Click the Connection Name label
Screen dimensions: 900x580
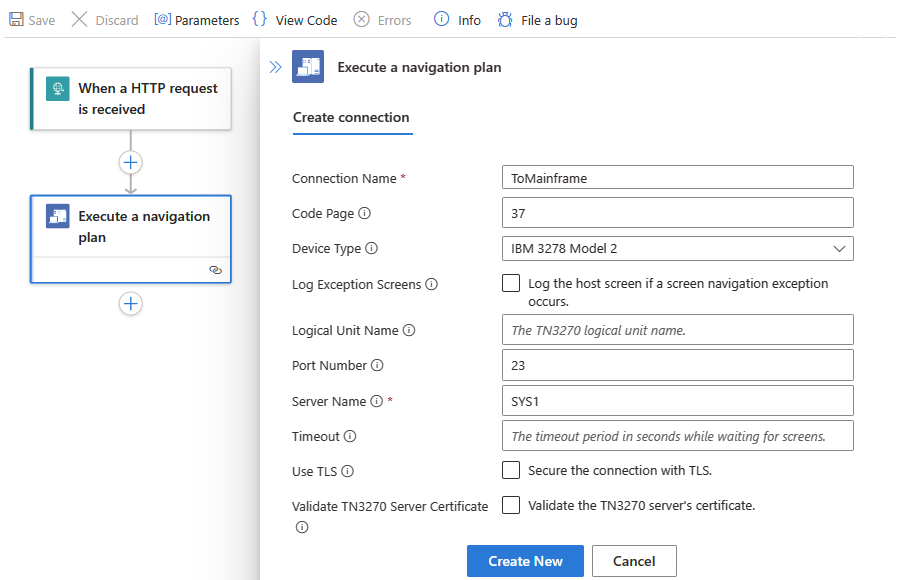[x=344, y=179]
